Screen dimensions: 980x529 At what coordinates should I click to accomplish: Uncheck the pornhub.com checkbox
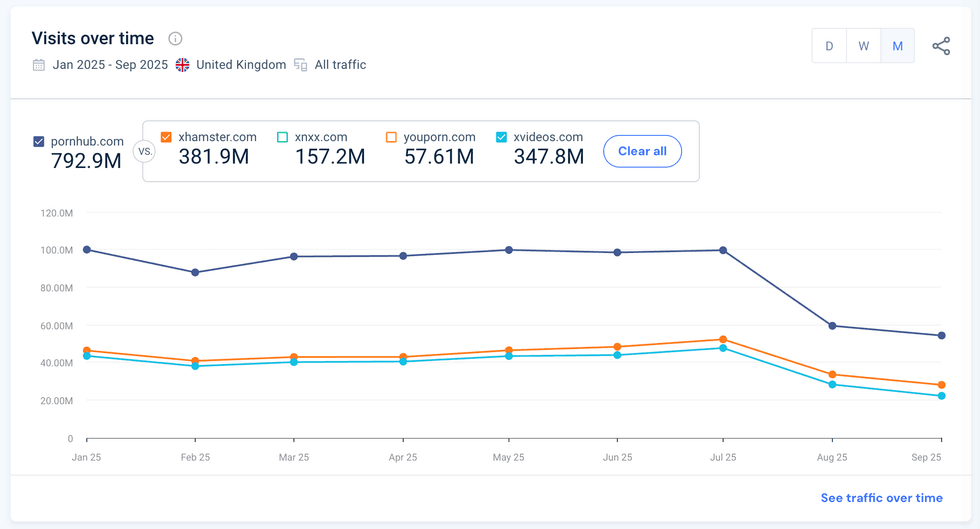(39, 142)
